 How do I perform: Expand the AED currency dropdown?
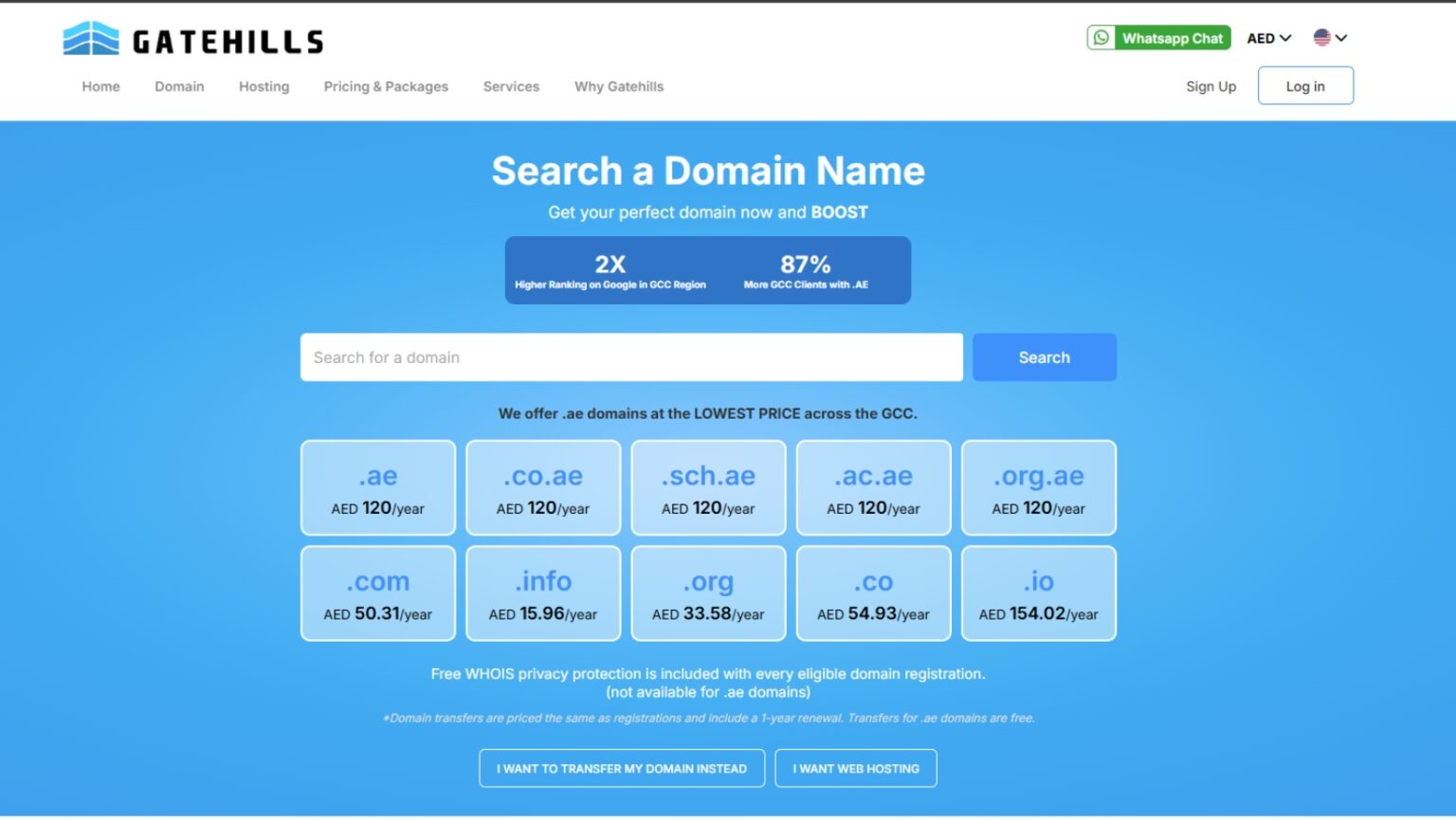pos(1268,39)
